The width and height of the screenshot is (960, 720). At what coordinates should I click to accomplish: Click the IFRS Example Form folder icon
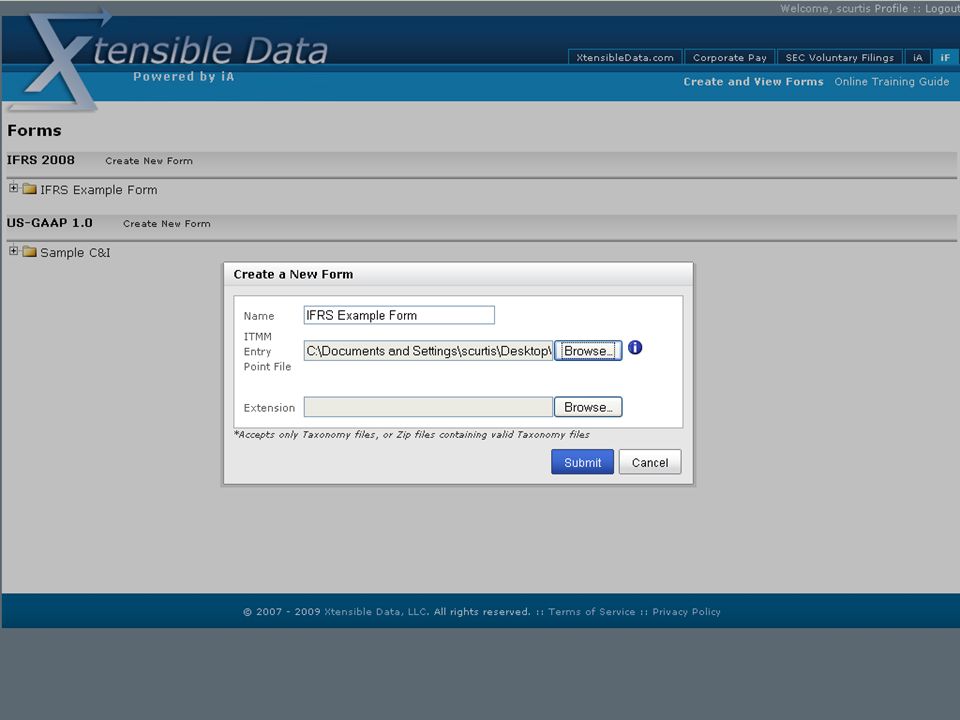[29, 189]
